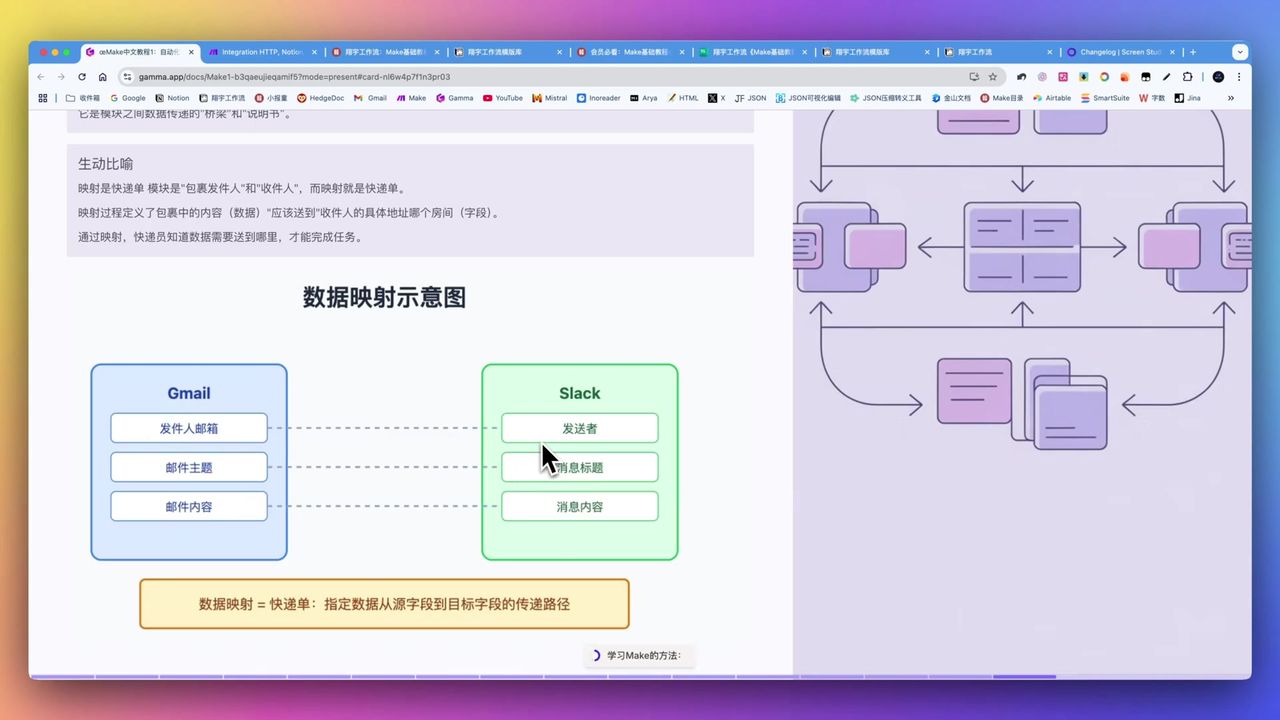
Task: Open the YouTube bookmark
Action: (x=502, y=98)
